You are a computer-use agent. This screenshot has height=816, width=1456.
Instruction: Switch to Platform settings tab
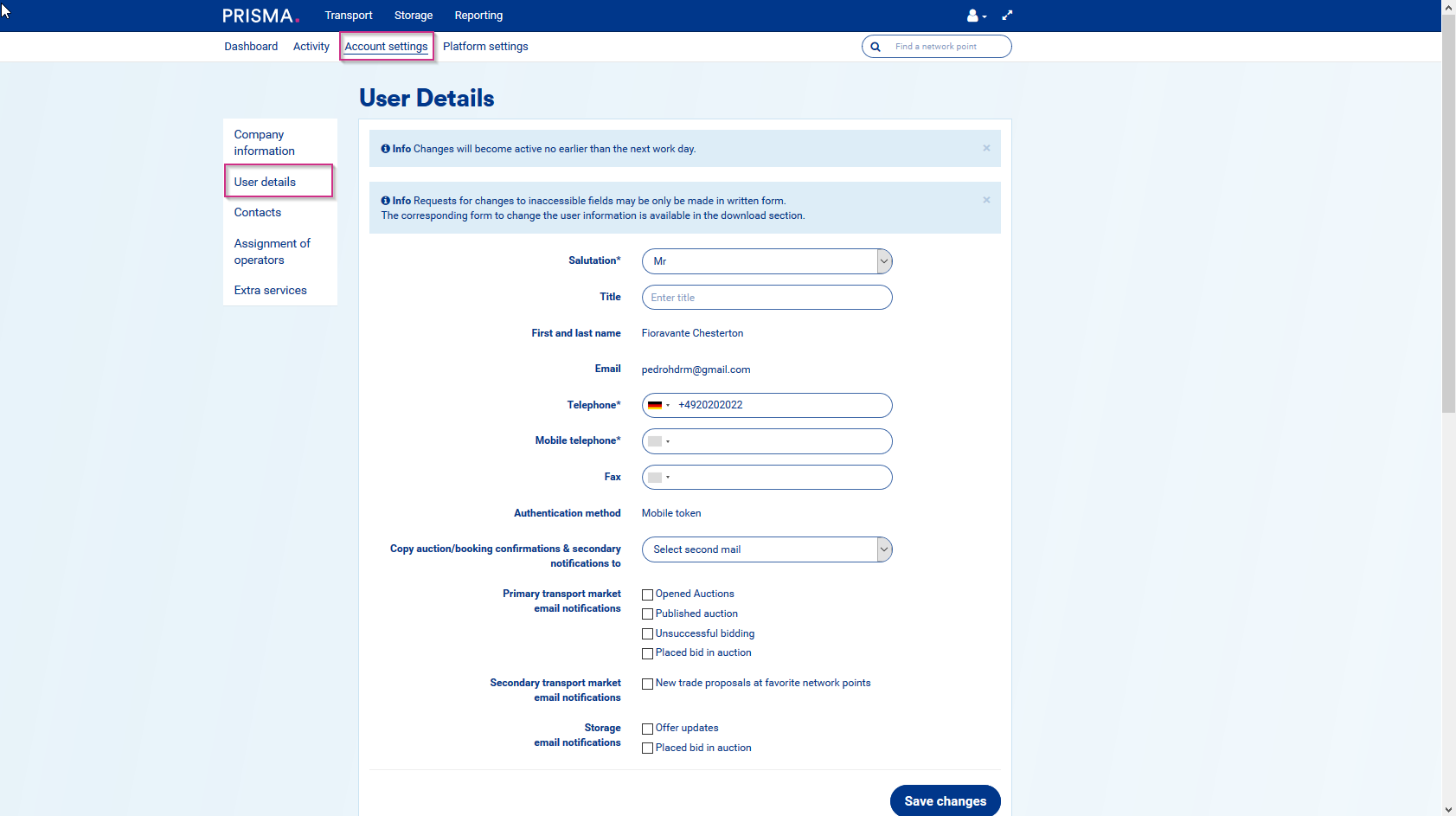pyautogui.click(x=485, y=47)
